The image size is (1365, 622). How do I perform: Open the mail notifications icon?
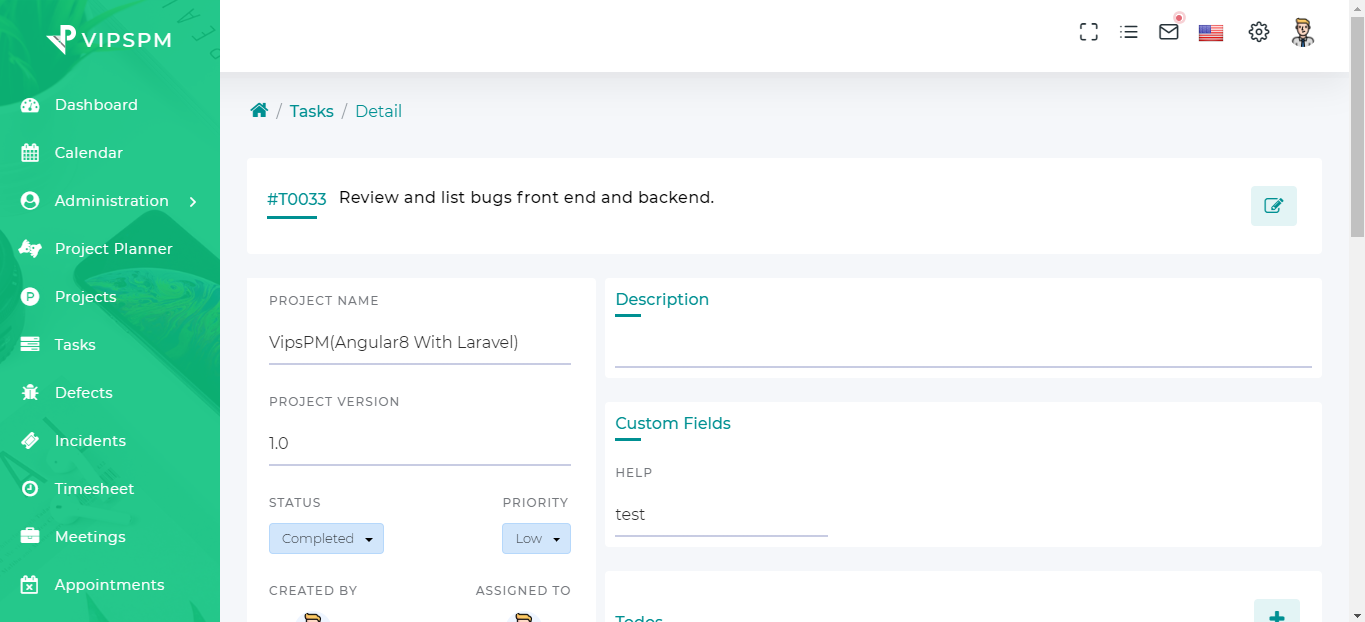click(1169, 32)
